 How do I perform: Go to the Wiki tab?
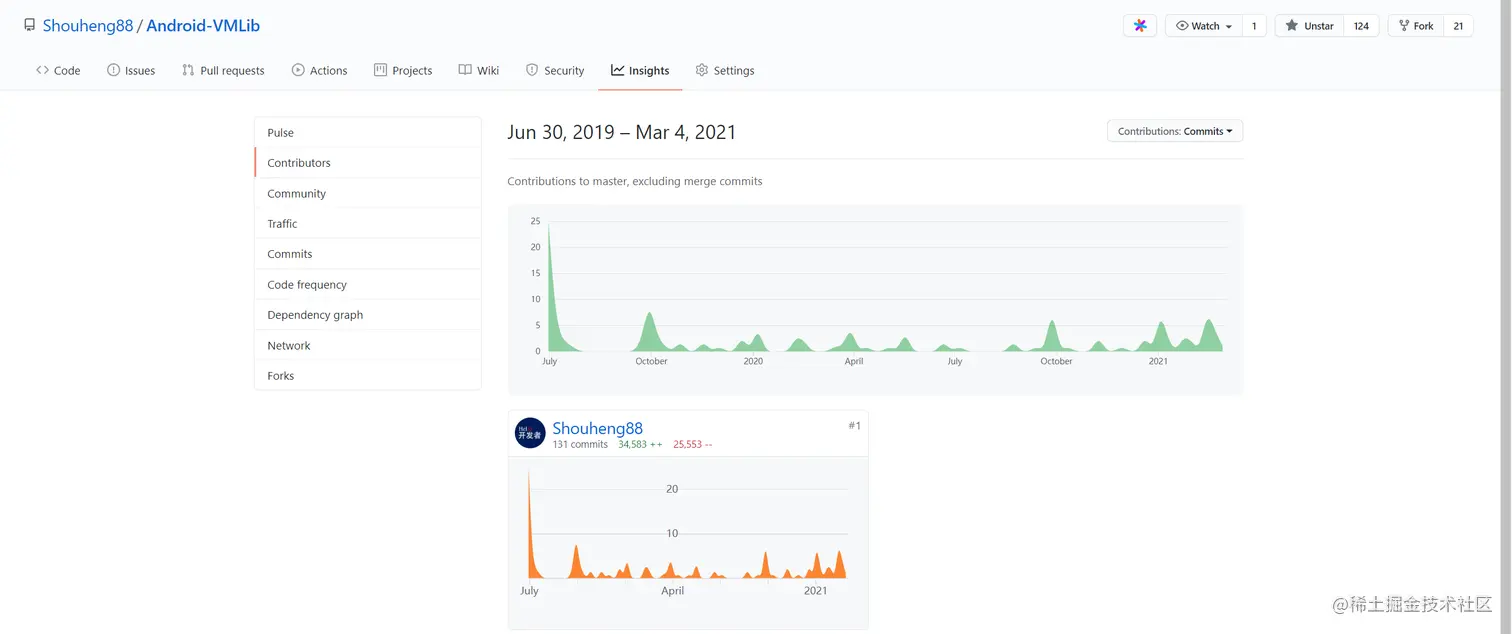tap(479, 70)
